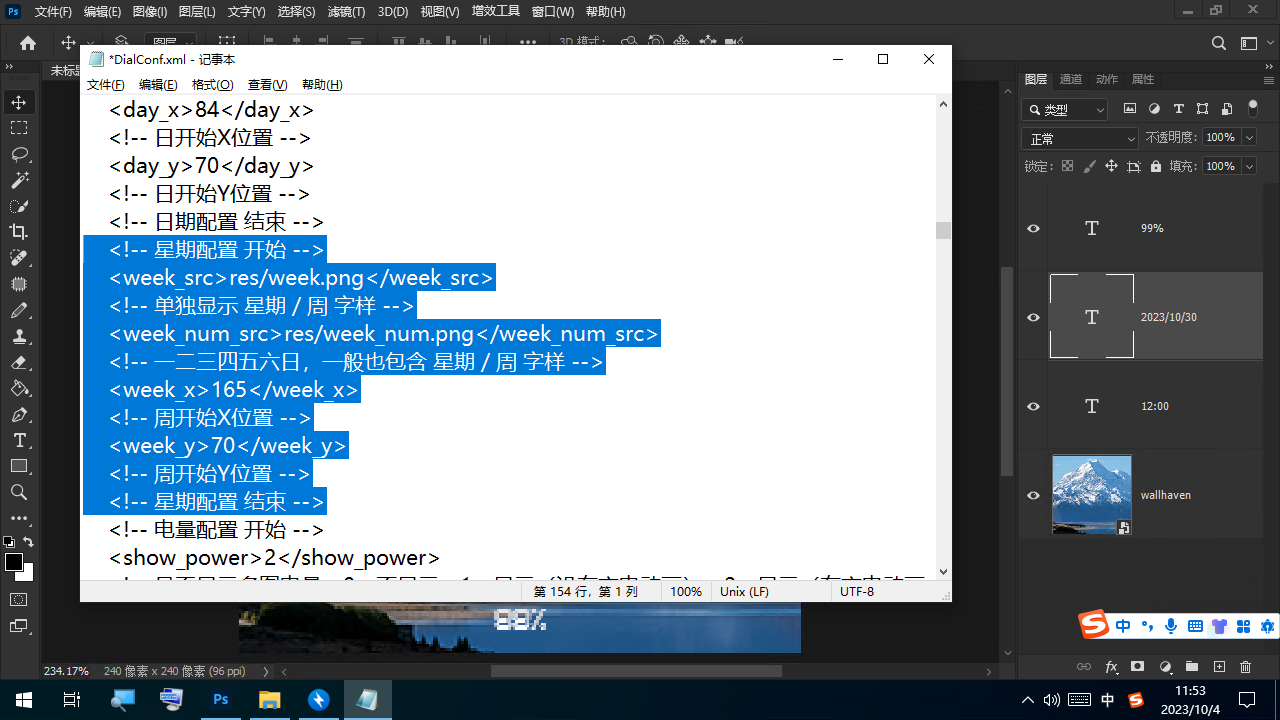The image size is (1280, 720).
Task: Open Photoshop's 滤镜(T) menu
Action: [x=346, y=12]
